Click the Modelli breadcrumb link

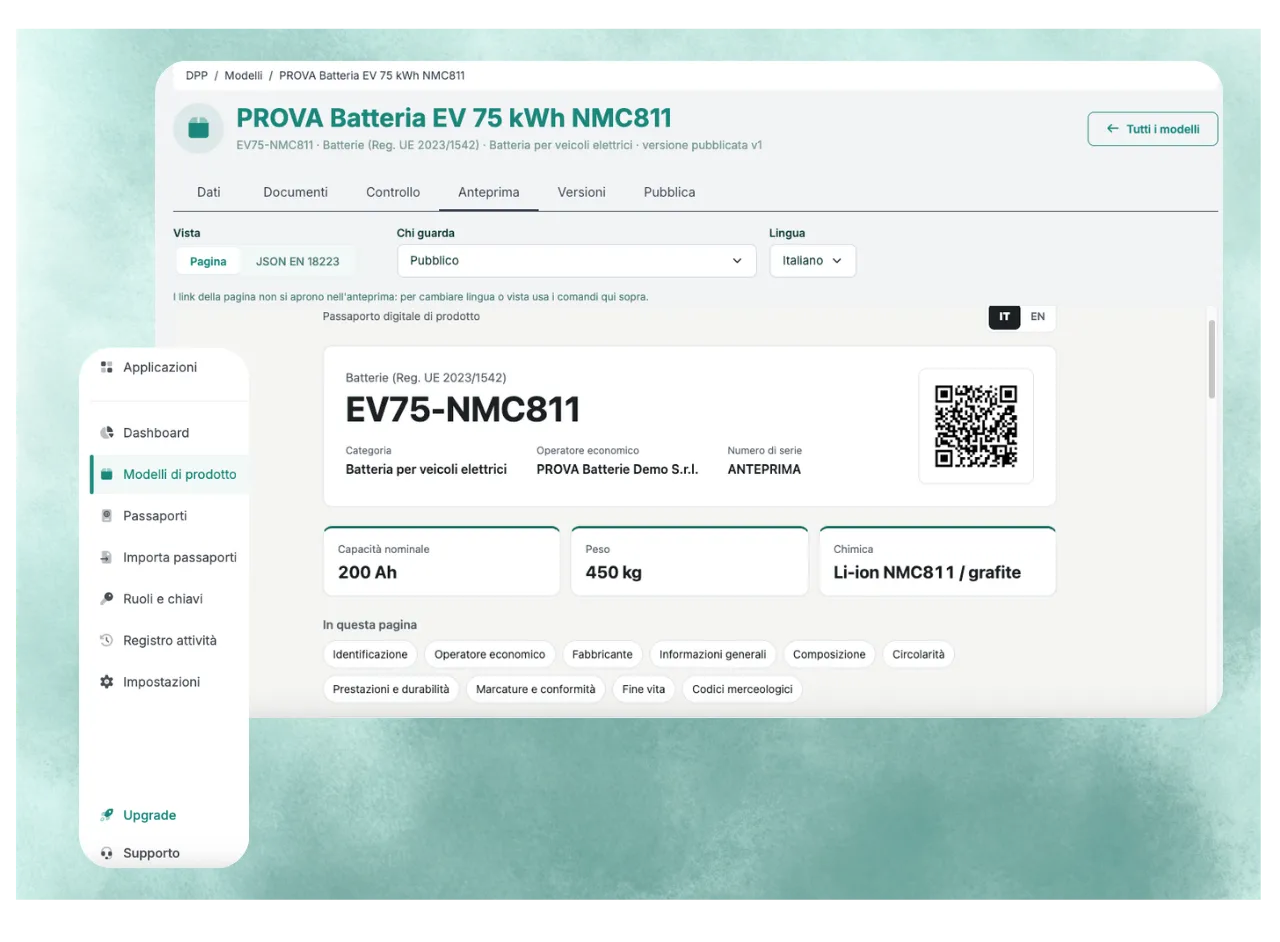pyautogui.click(x=244, y=75)
